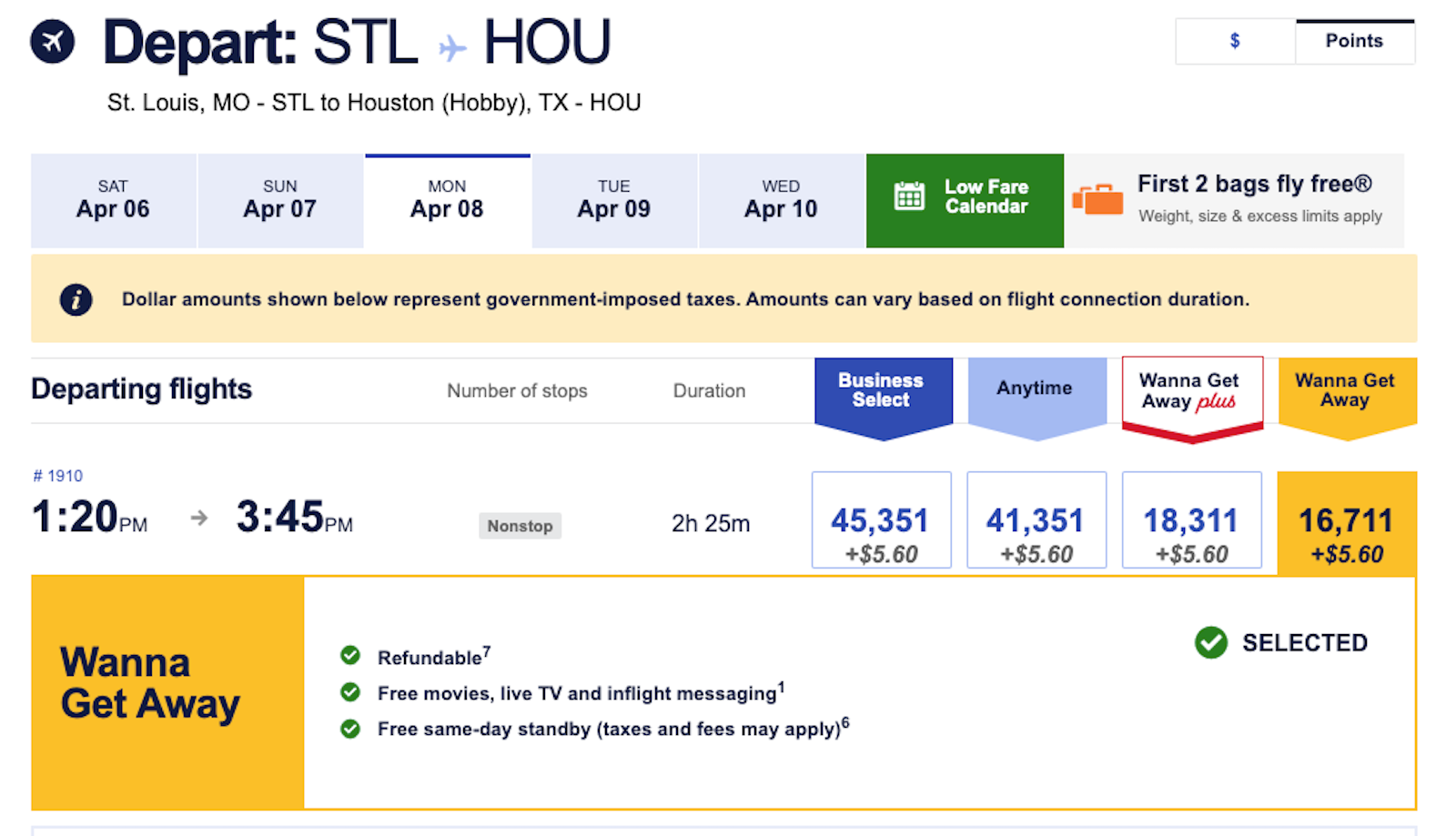Click the info icon in the tax notice
Image resolution: width=1456 pixels, height=836 pixels.
pyautogui.click(x=76, y=299)
